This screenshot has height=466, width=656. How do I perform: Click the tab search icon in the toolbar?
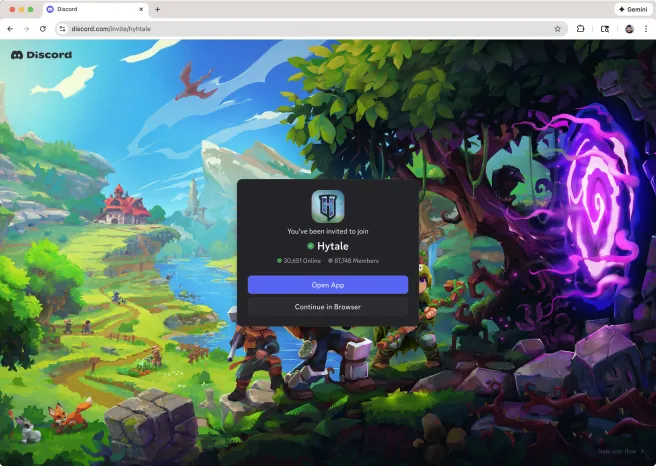(605, 29)
